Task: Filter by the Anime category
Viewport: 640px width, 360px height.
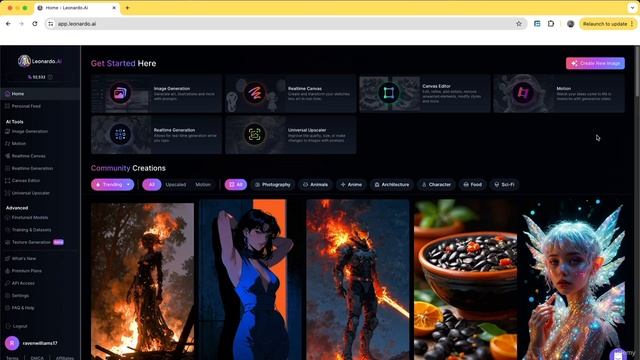Action: tap(351, 184)
